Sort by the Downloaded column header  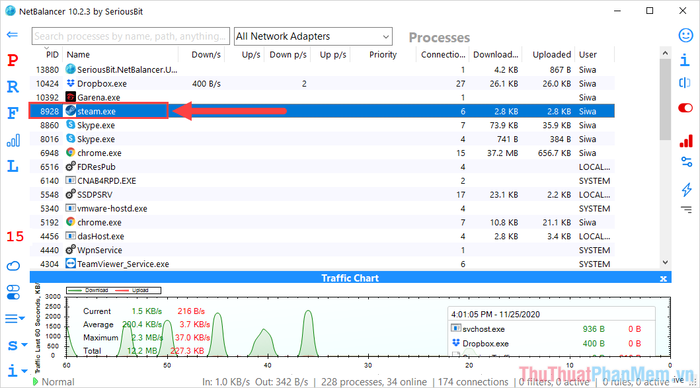[x=495, y=54]
